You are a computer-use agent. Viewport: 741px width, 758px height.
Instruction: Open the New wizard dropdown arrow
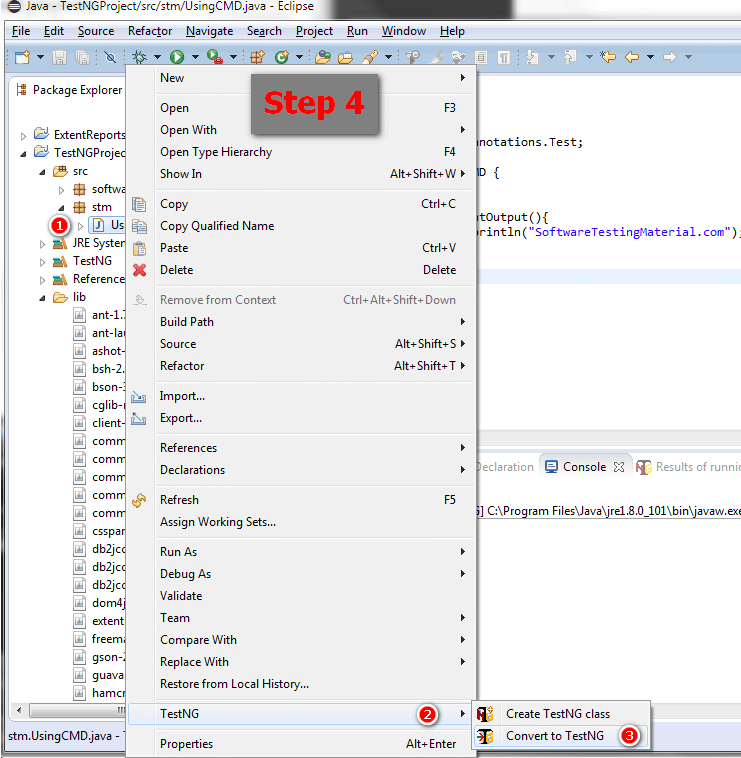[x=41, y=58]
